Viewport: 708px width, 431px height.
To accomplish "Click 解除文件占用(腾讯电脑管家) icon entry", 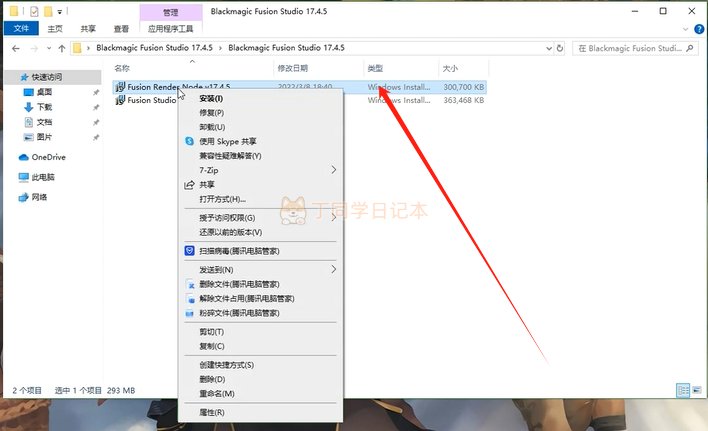I will pos(190,299).
